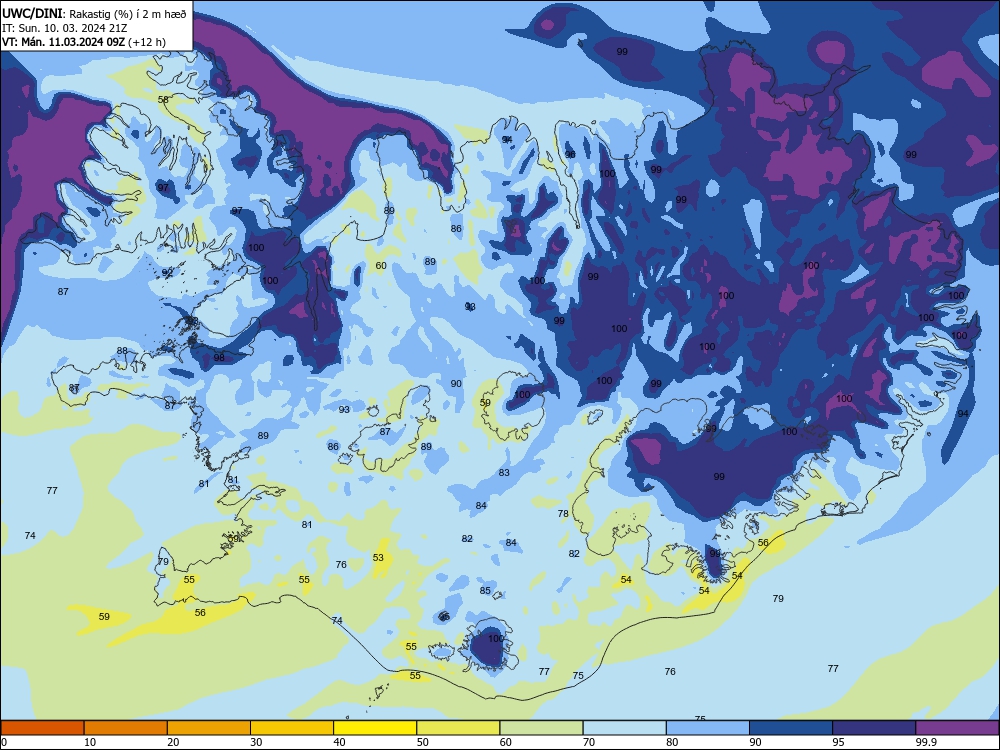Click the pale yellow 50–60 legend swatch

click(x=458, y=728)
